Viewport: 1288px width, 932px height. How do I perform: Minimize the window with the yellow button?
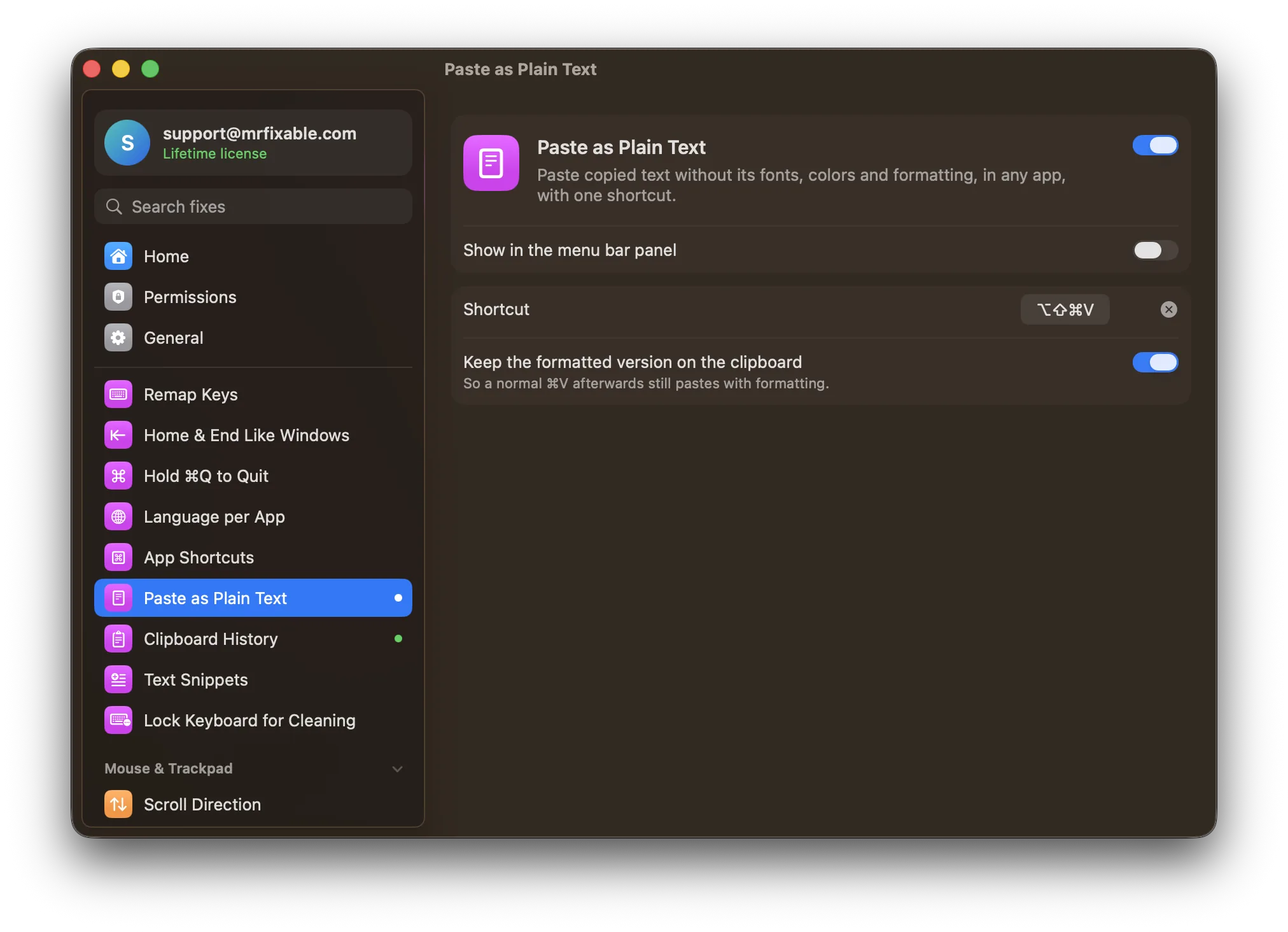tap(121, 69)
